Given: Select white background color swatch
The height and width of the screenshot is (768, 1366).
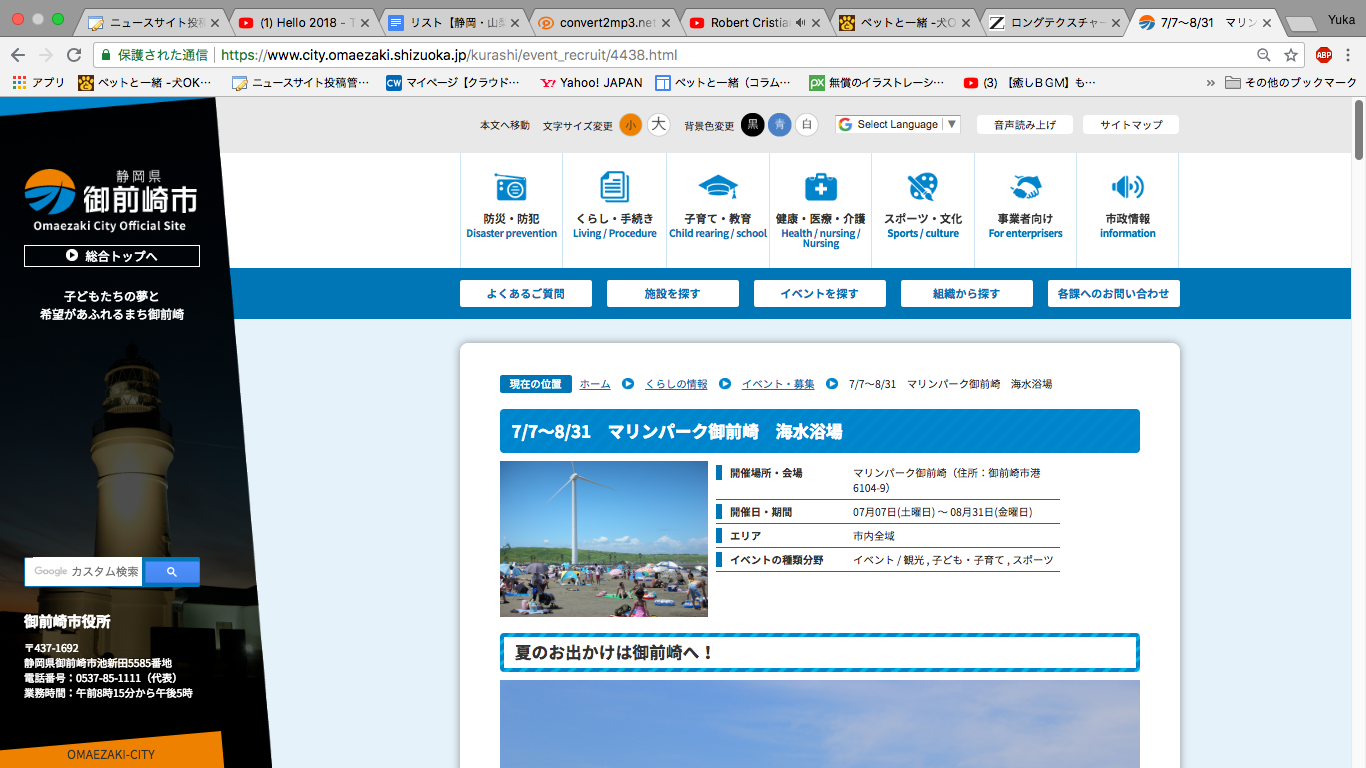Looking at the screenshot, I should (x=806, y=125).
